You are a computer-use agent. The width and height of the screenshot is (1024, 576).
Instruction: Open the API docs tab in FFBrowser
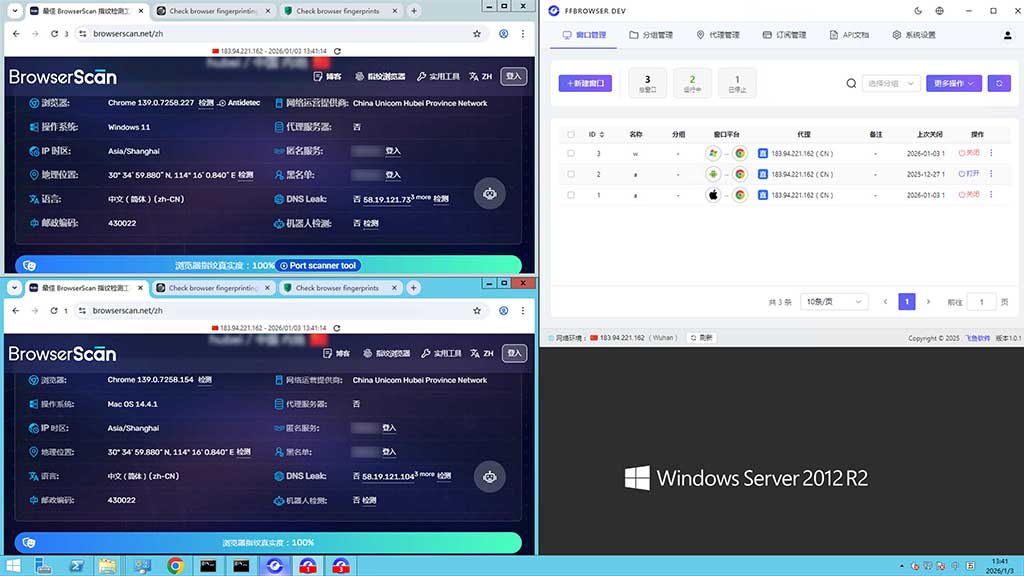tap(849, 35)
